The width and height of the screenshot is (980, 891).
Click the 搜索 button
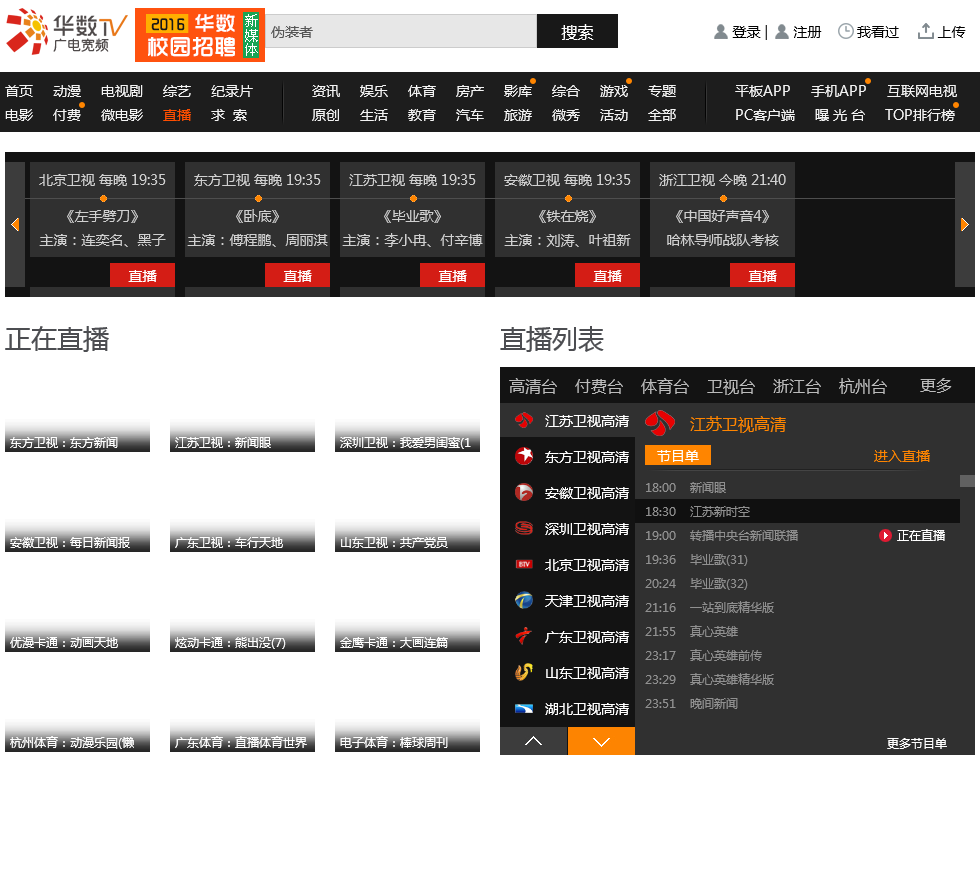pyautogui.click(x=577, y=31)
